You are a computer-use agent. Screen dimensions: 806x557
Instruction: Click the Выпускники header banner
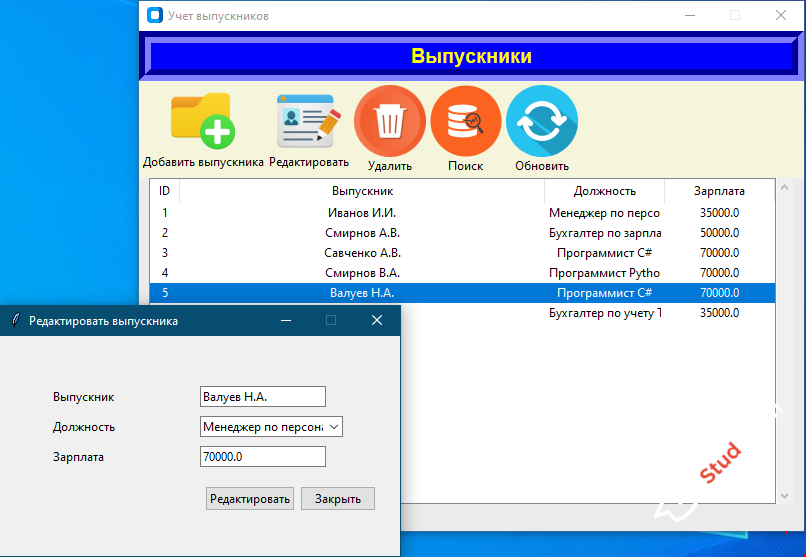(x=471, y=56)
